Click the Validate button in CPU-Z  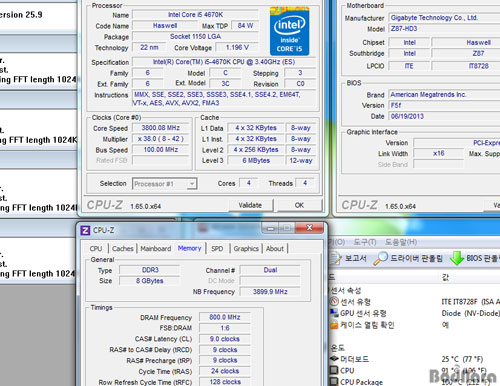click(250, 205)
